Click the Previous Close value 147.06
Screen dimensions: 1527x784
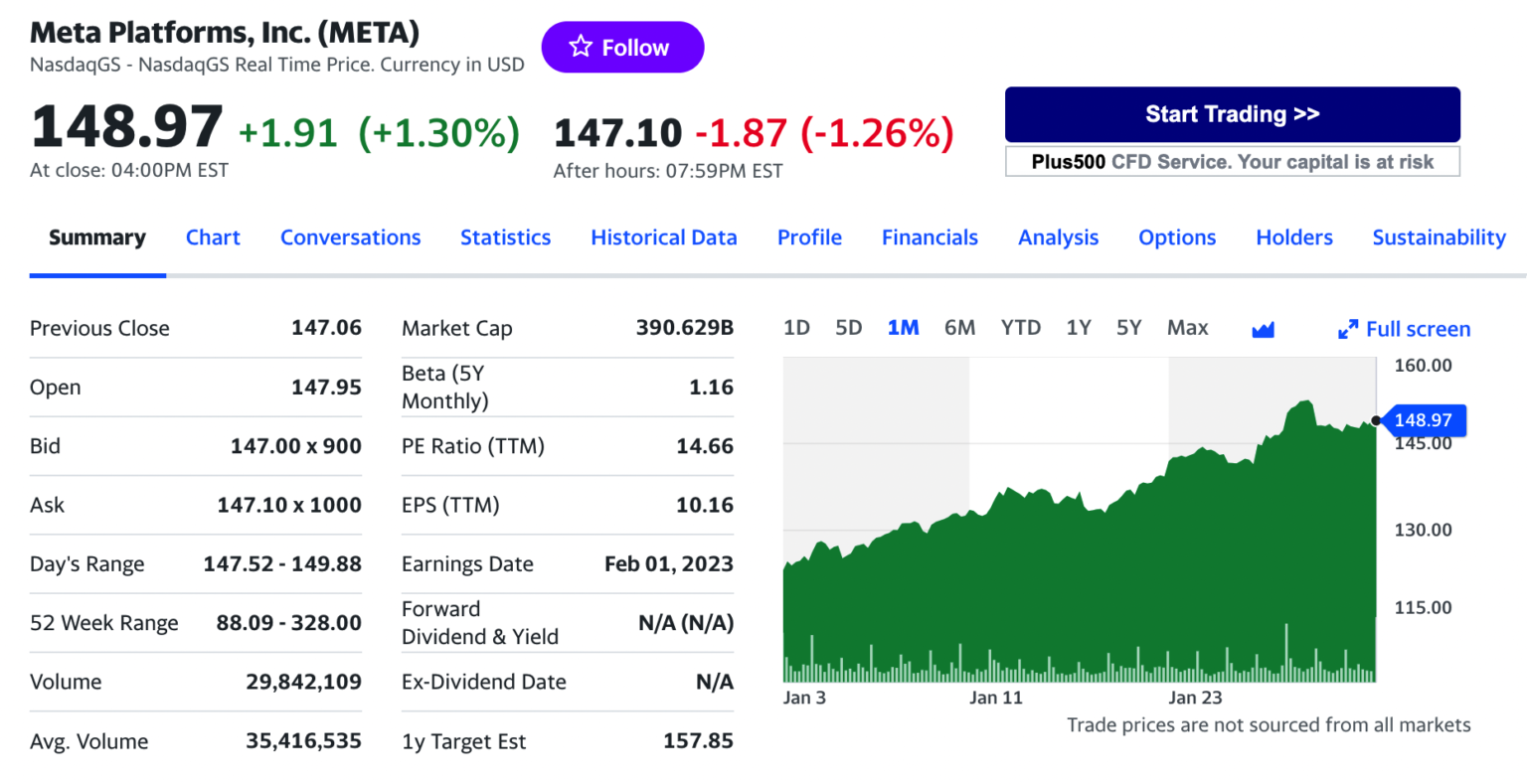[326, 328]
